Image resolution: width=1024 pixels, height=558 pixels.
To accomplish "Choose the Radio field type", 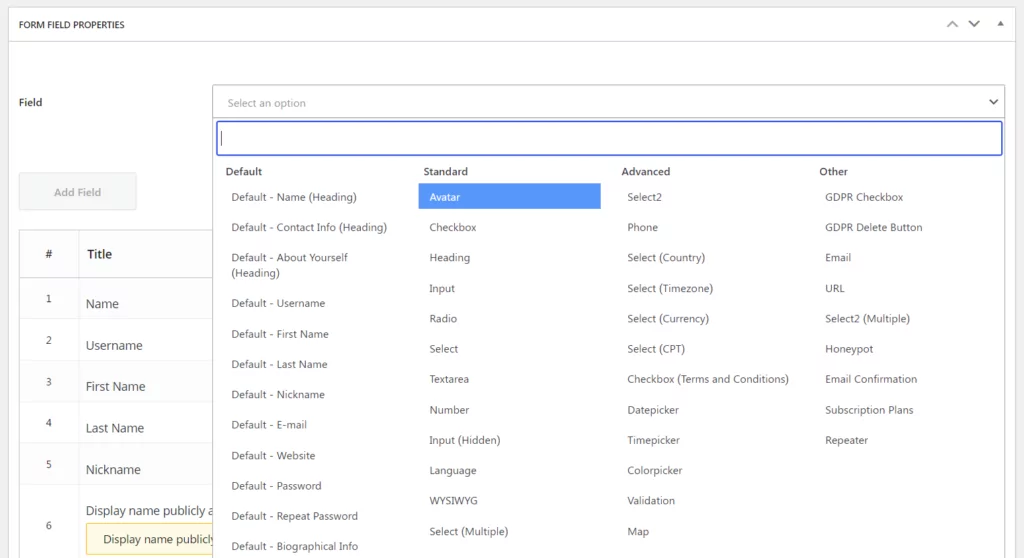I will point(443,318).
